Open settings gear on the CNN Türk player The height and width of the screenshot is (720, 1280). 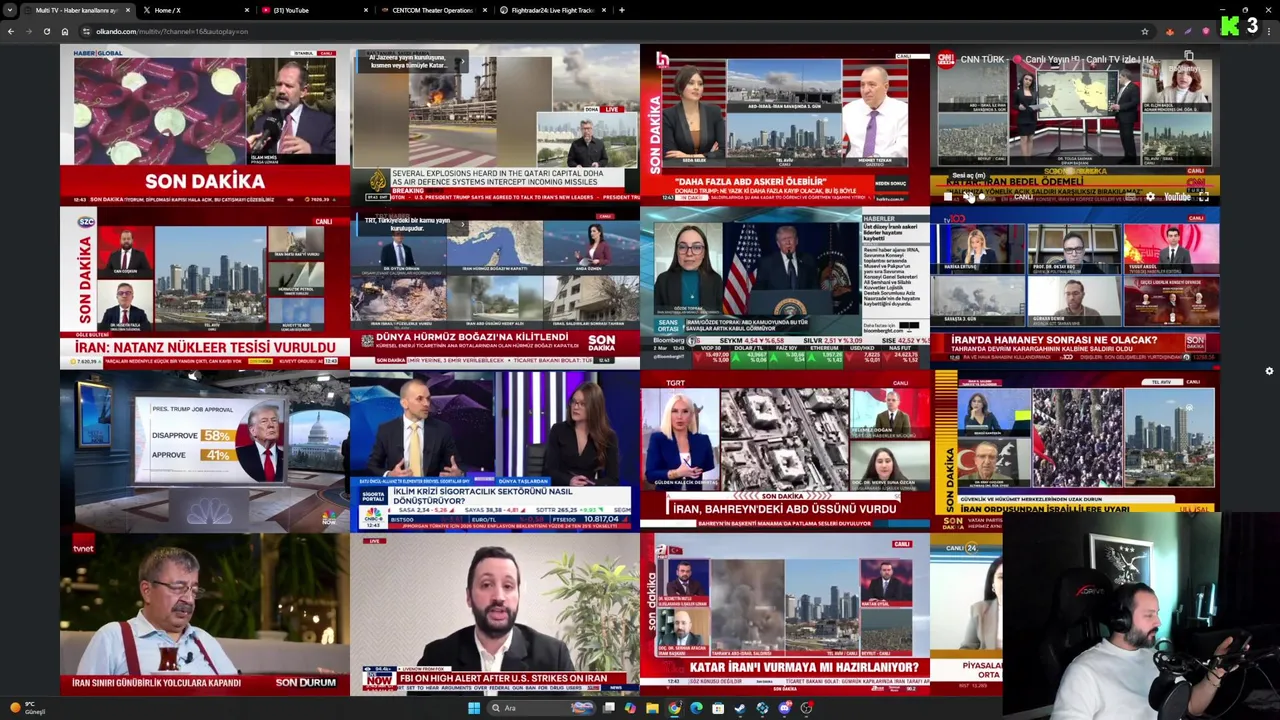1150,197
